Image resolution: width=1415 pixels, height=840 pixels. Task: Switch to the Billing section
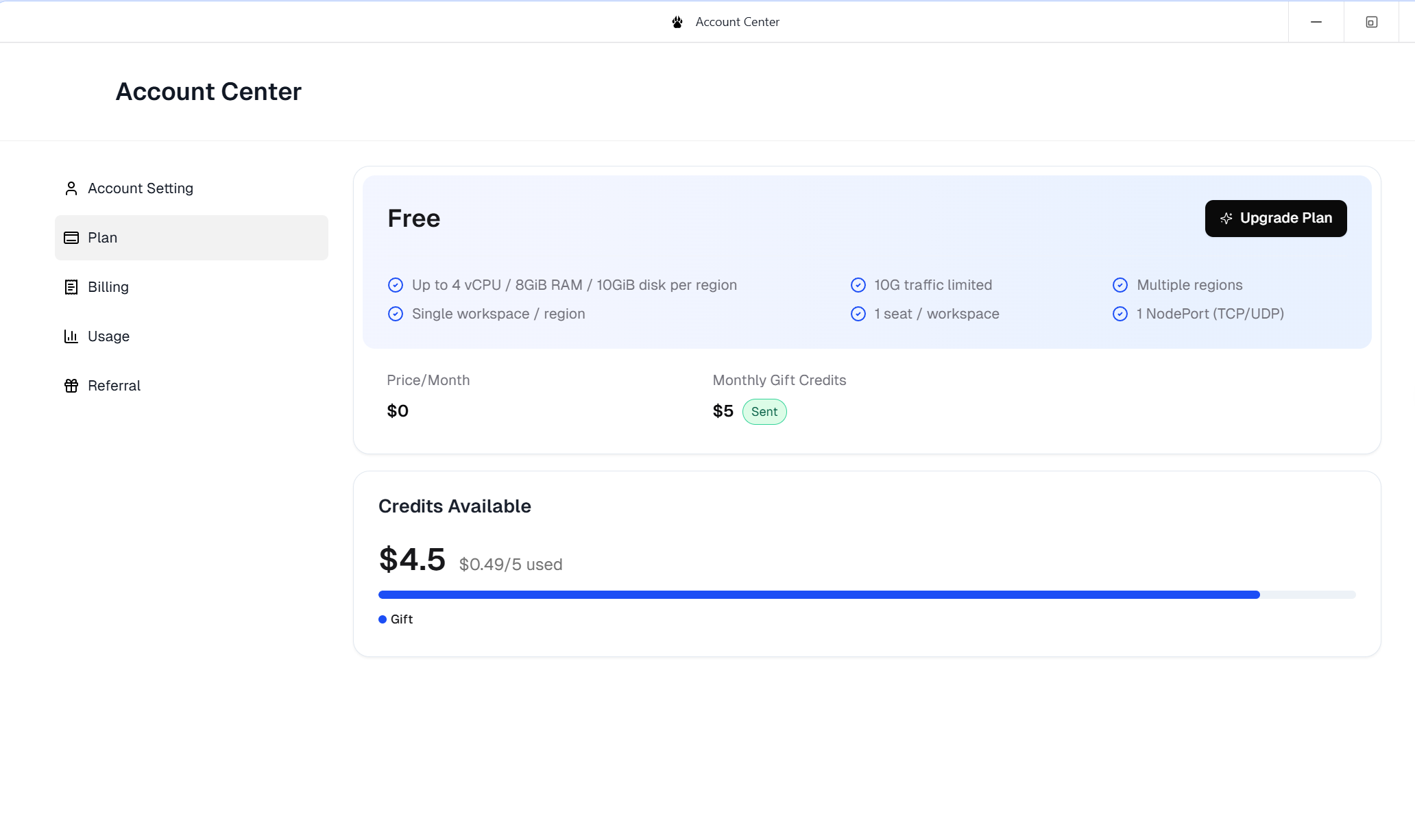[x=108, y=287]
